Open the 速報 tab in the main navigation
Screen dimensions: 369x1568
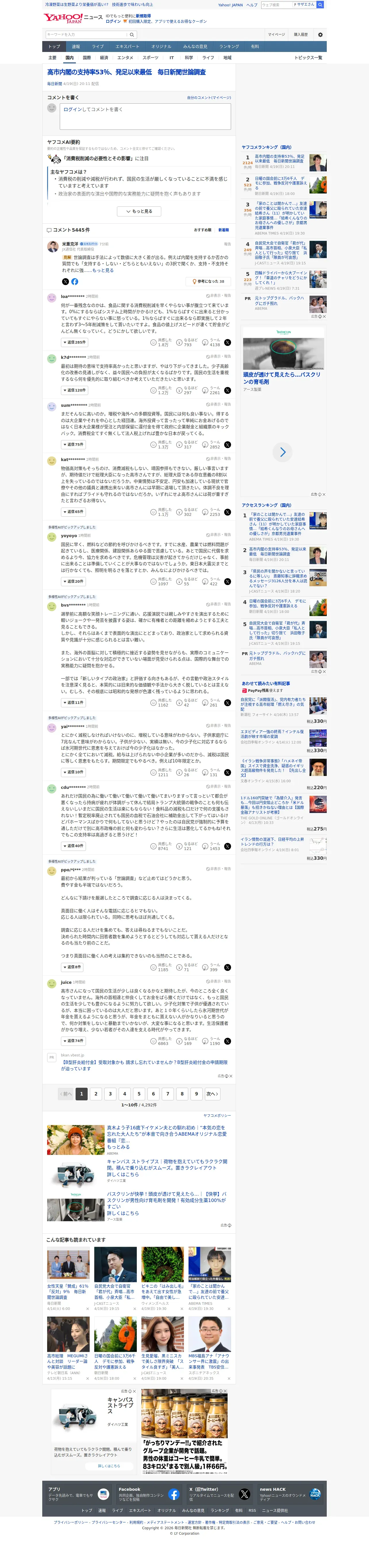[76, 46]
